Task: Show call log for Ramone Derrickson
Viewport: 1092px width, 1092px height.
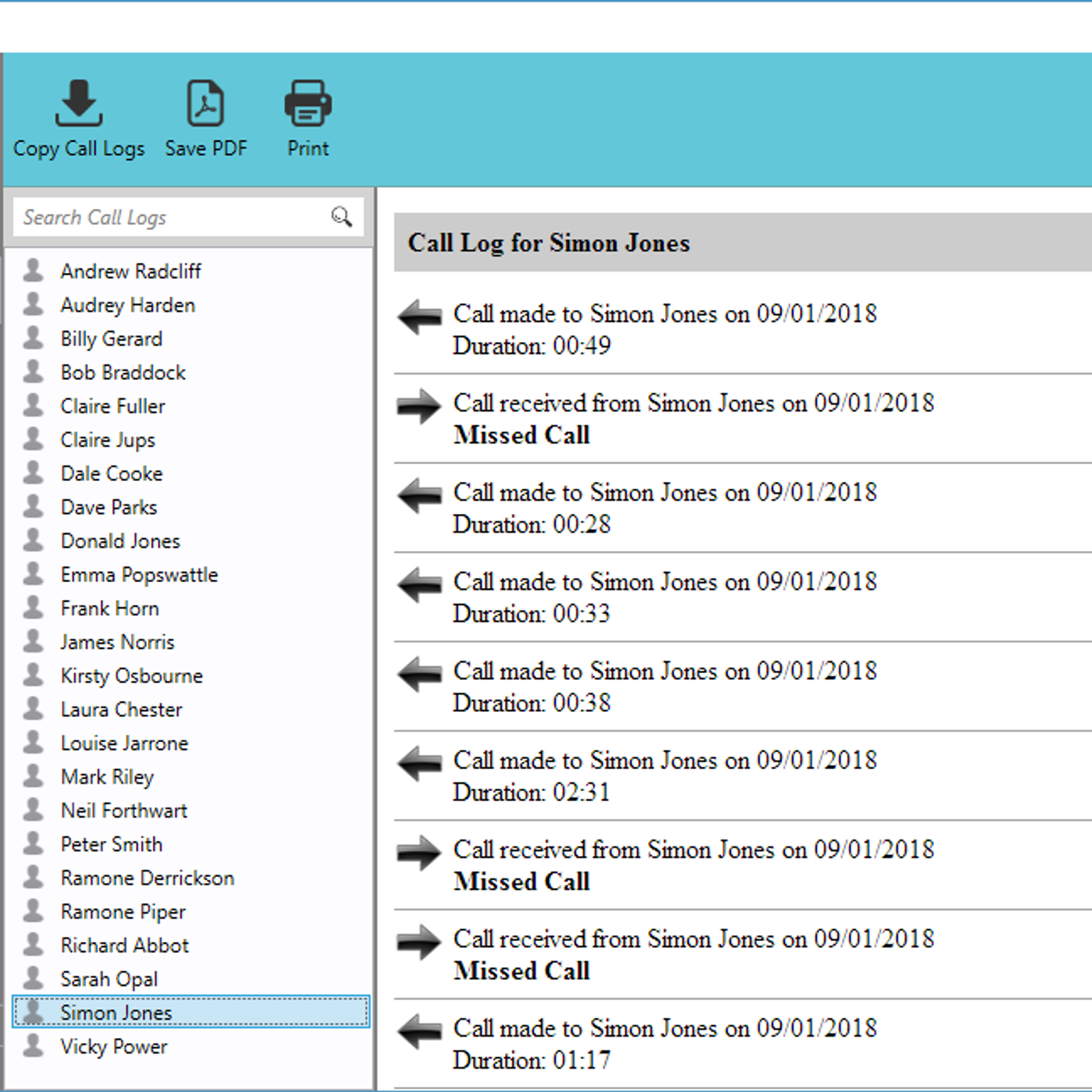Action: click(x=147, y=878)
